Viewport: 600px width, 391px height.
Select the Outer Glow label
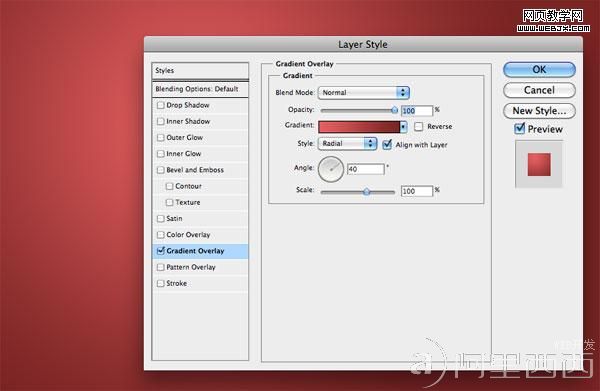[185, 138]
